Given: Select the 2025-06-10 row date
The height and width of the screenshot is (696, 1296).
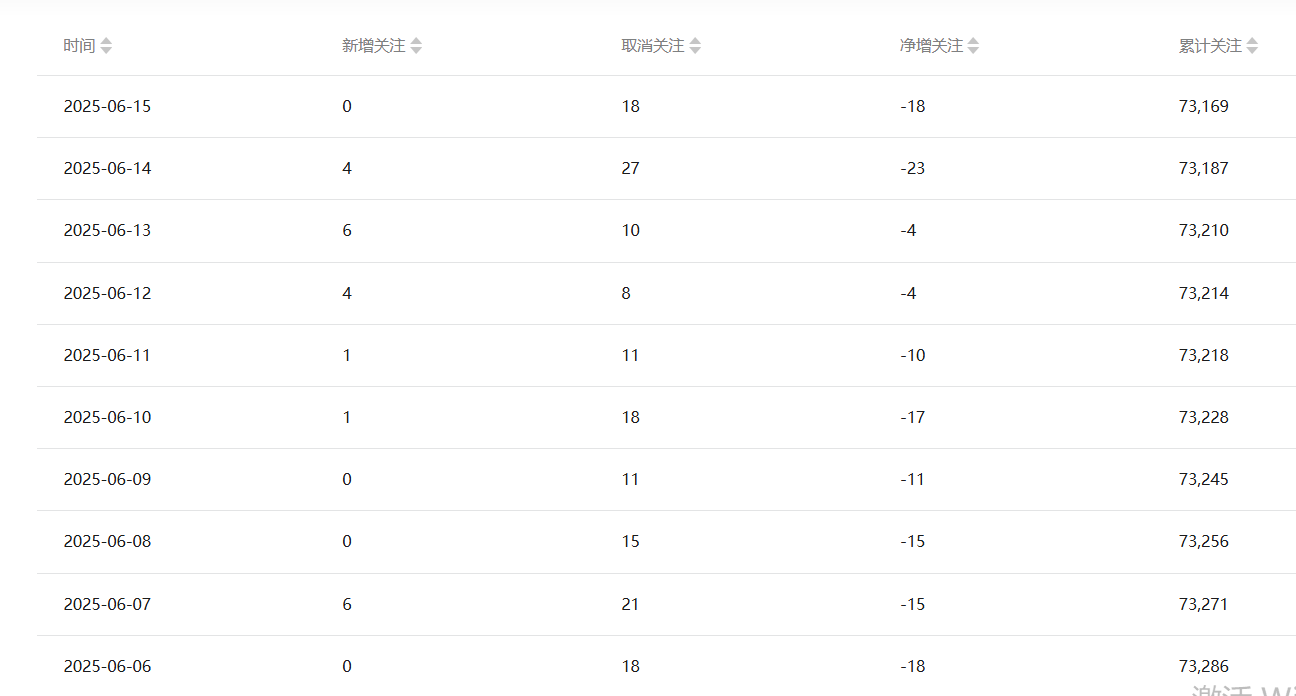Looking at the screenshot, I should 107,417.
